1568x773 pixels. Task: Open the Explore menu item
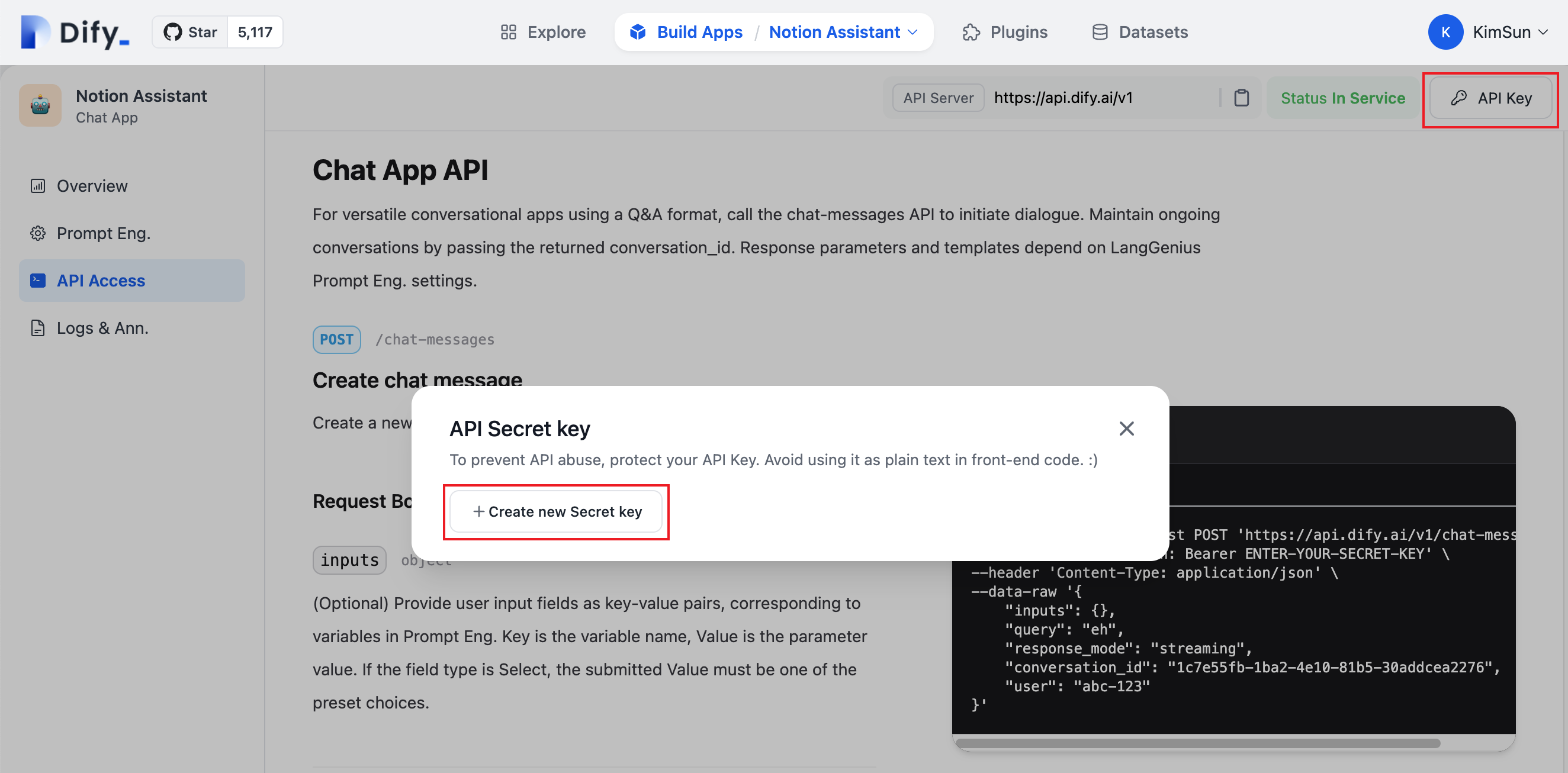click(x=543, y=33)
